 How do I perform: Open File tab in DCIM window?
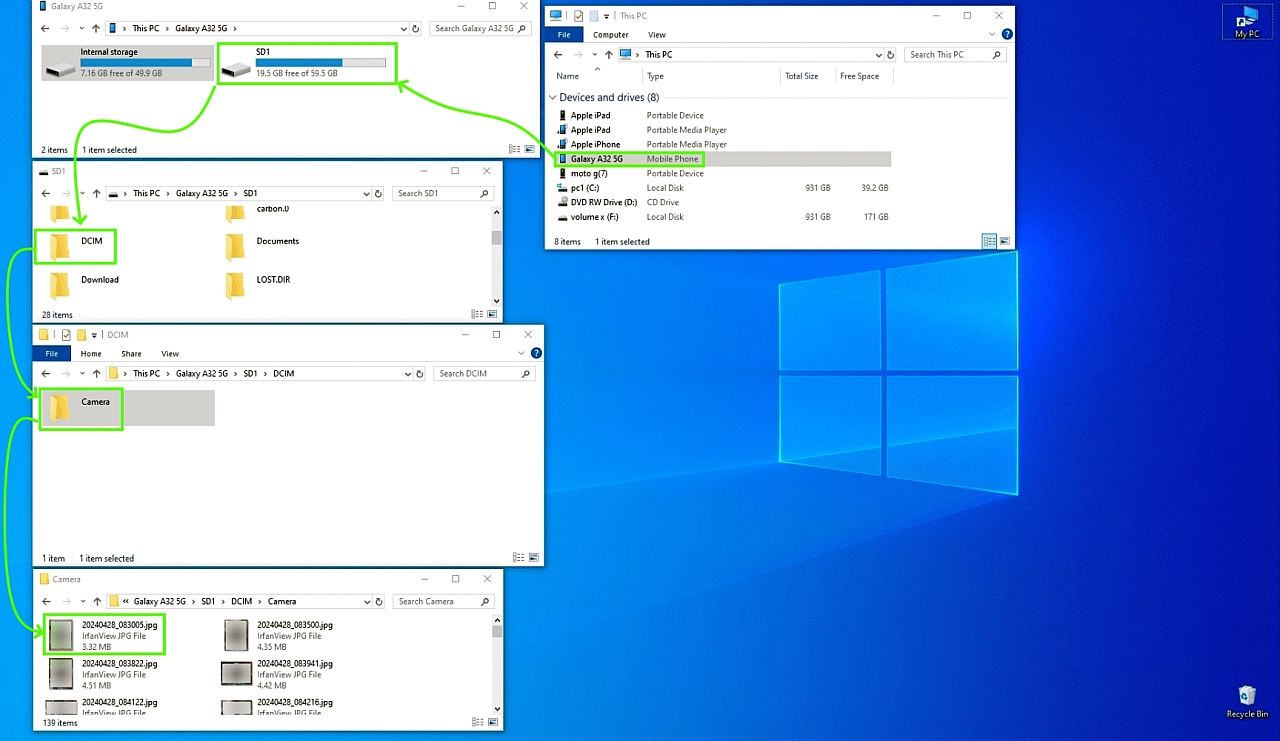[51, 353]
